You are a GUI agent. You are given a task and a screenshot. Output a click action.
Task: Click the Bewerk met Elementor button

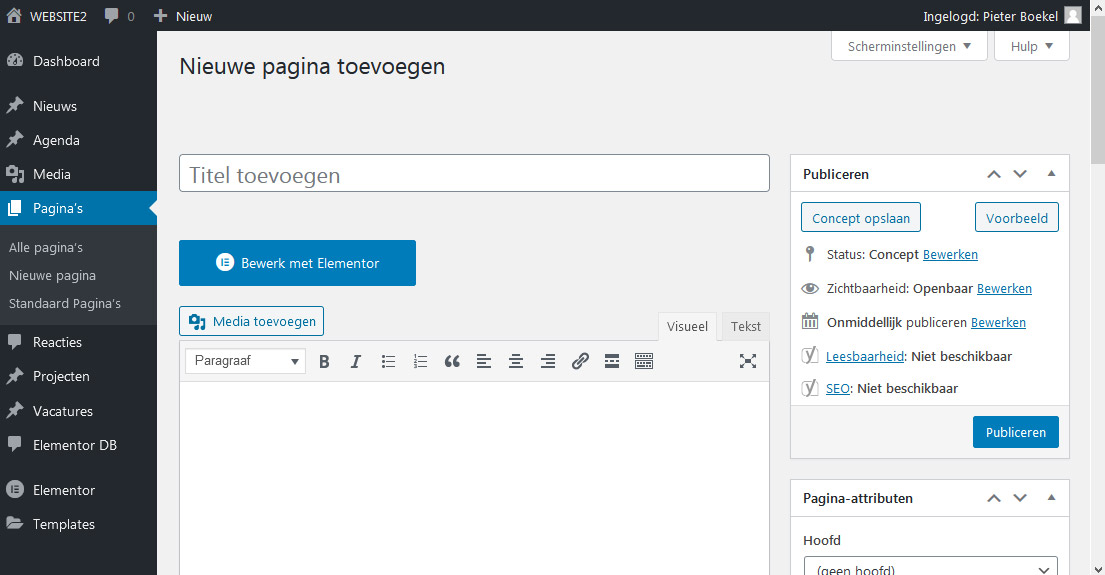[297, 264]
